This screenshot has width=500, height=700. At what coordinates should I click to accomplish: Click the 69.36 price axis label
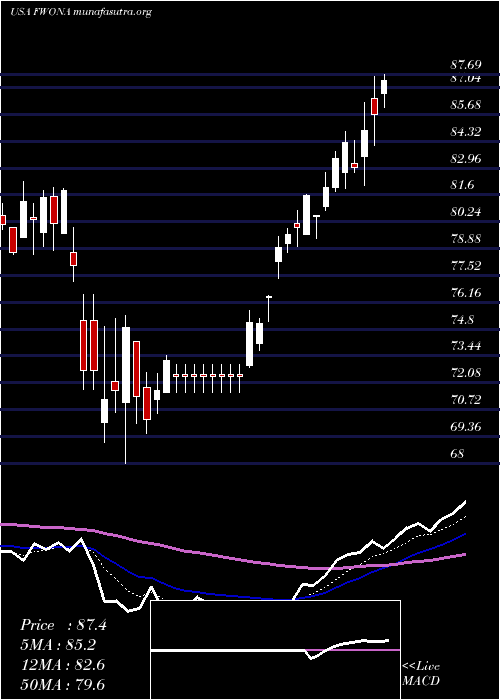[x=466, y=427]
